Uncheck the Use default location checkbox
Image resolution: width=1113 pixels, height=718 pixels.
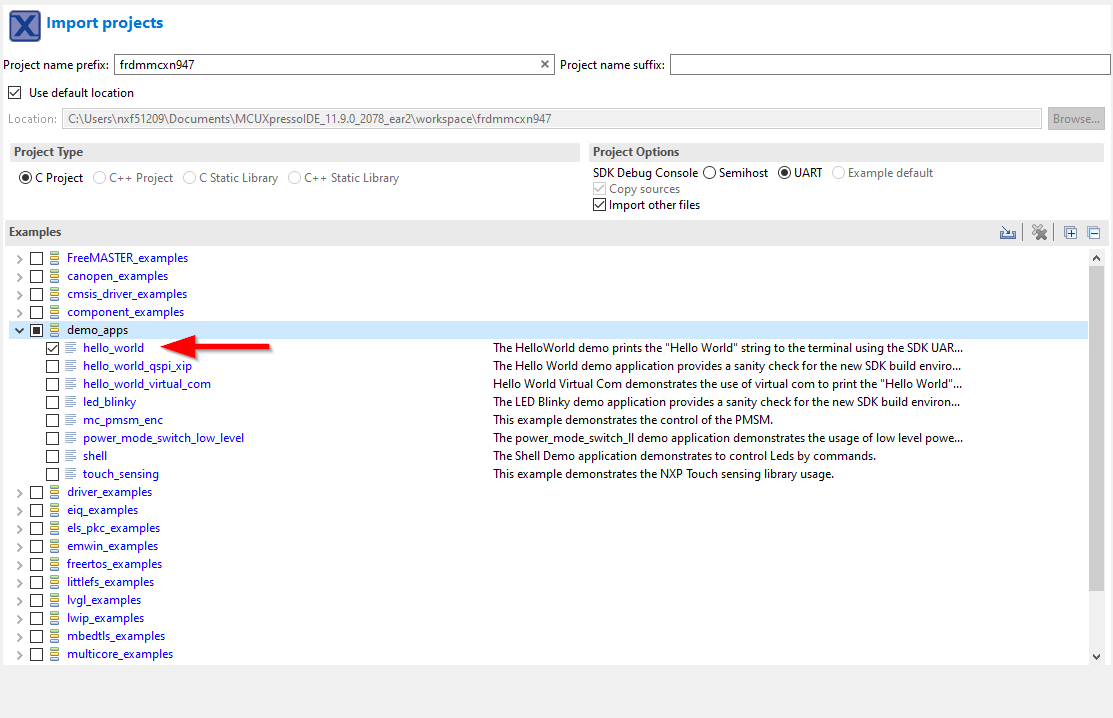[14, 93]
